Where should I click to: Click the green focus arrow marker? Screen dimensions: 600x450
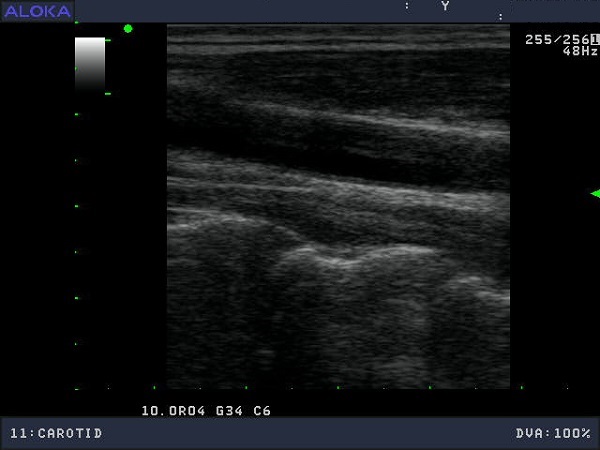[594, 193]
